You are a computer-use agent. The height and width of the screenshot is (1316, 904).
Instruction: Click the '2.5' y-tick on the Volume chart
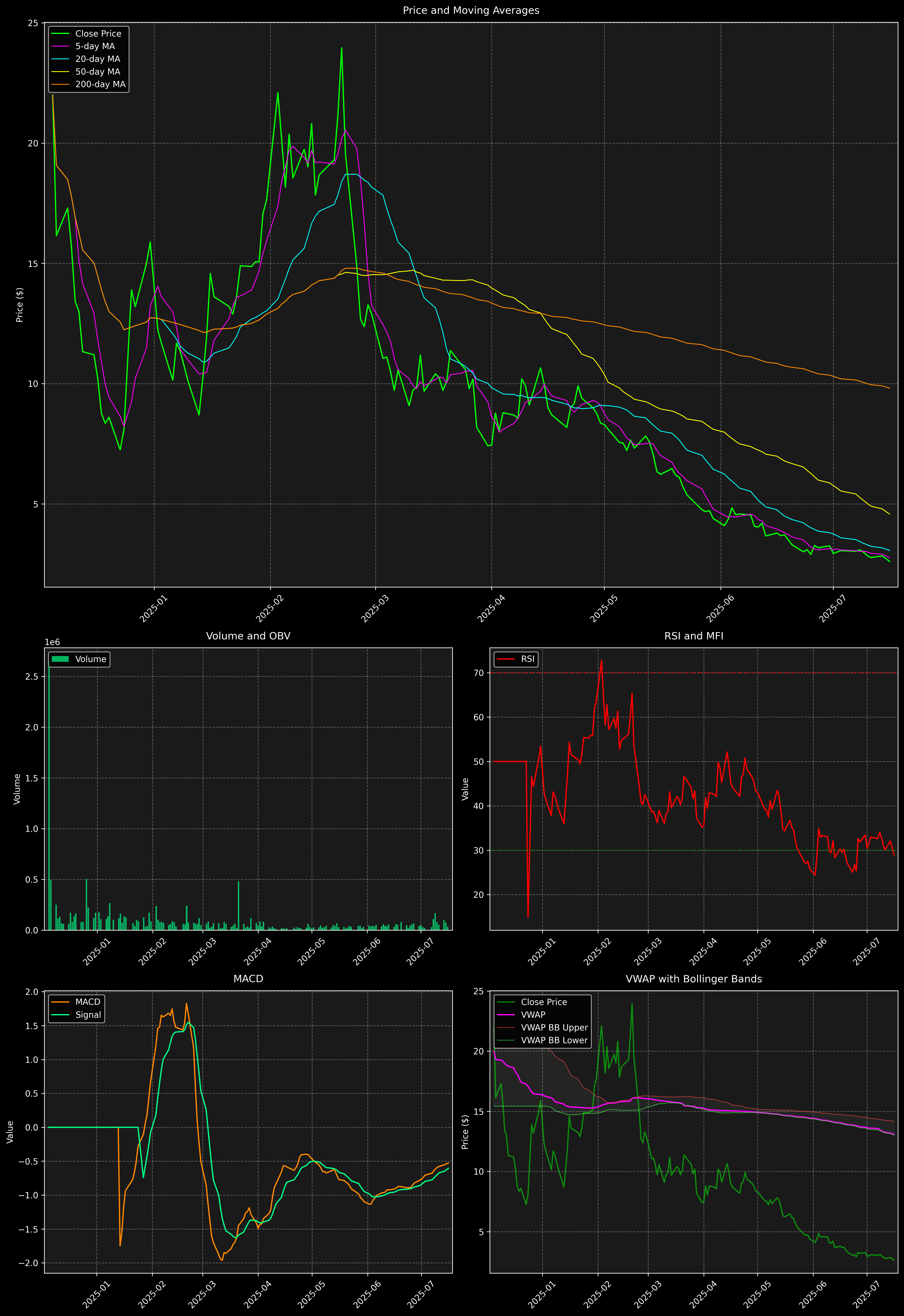(32, 677)
